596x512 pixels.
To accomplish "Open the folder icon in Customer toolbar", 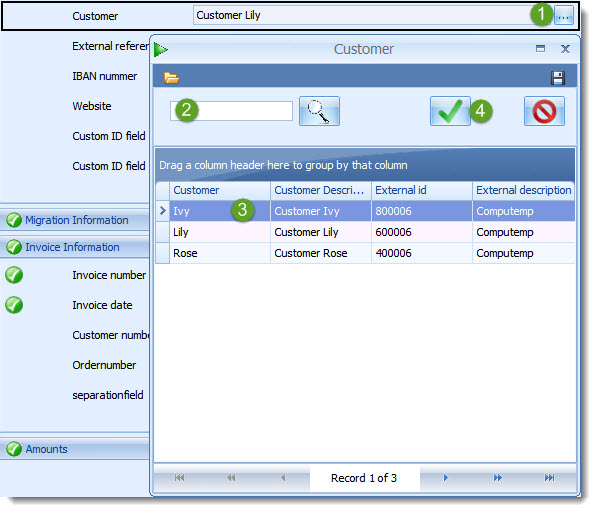I will tap(171, 78).
